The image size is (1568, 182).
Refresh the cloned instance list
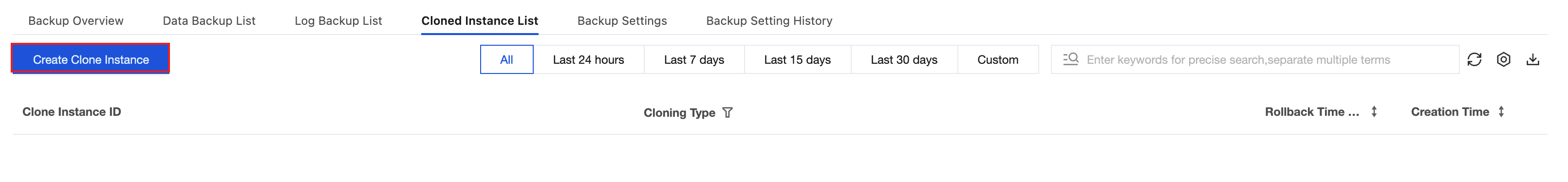click(x=1474, y=59)
